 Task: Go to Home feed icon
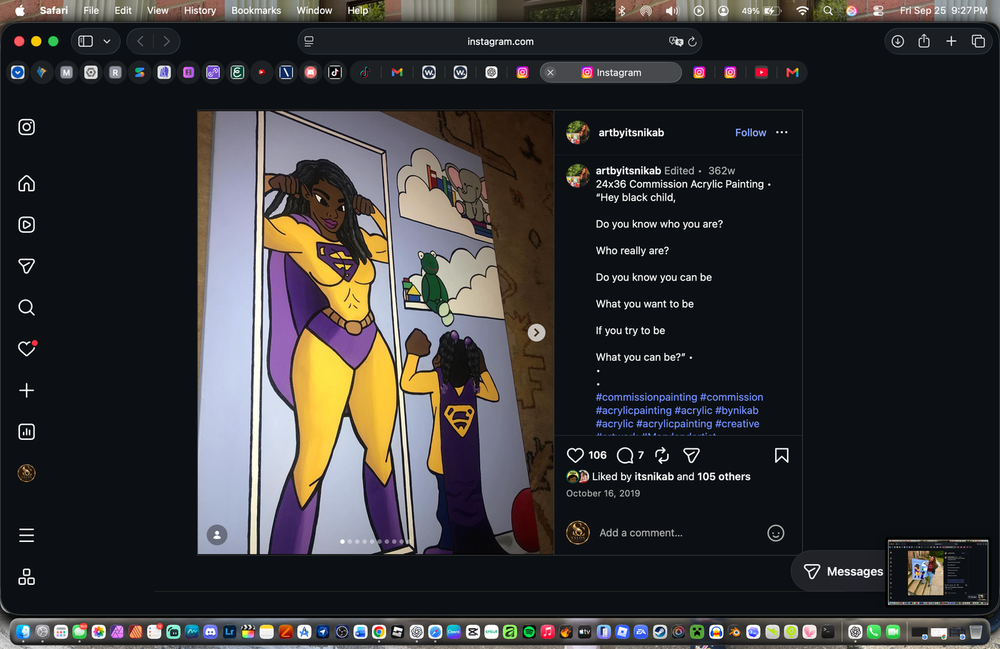coord(26,184)
